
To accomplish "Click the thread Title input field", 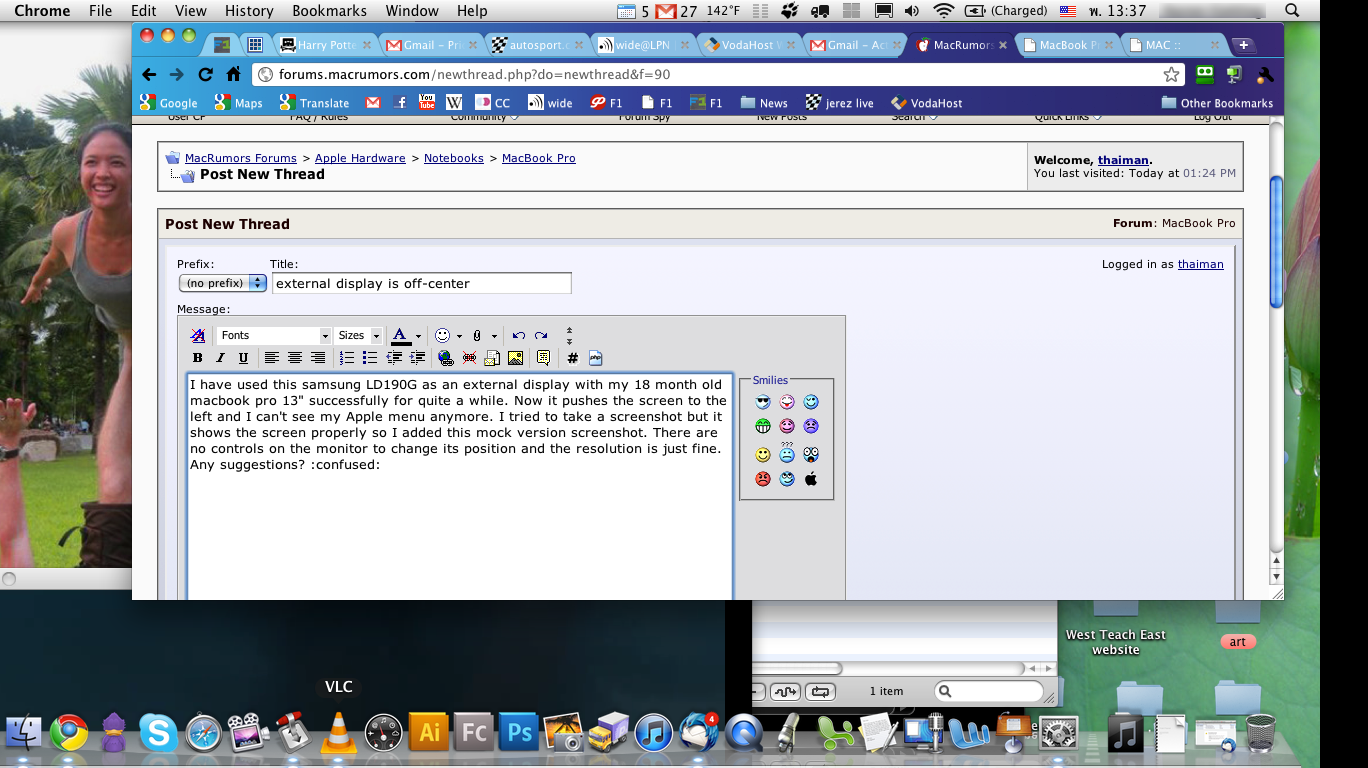I will [421, 283].
